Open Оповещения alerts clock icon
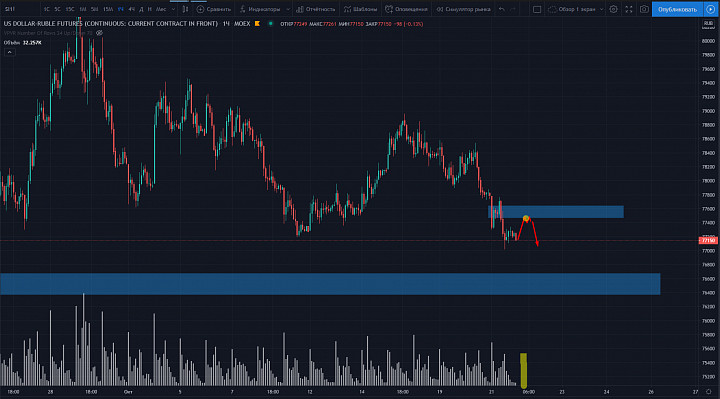This screenshot has height=399, width=720. [406, 9]
